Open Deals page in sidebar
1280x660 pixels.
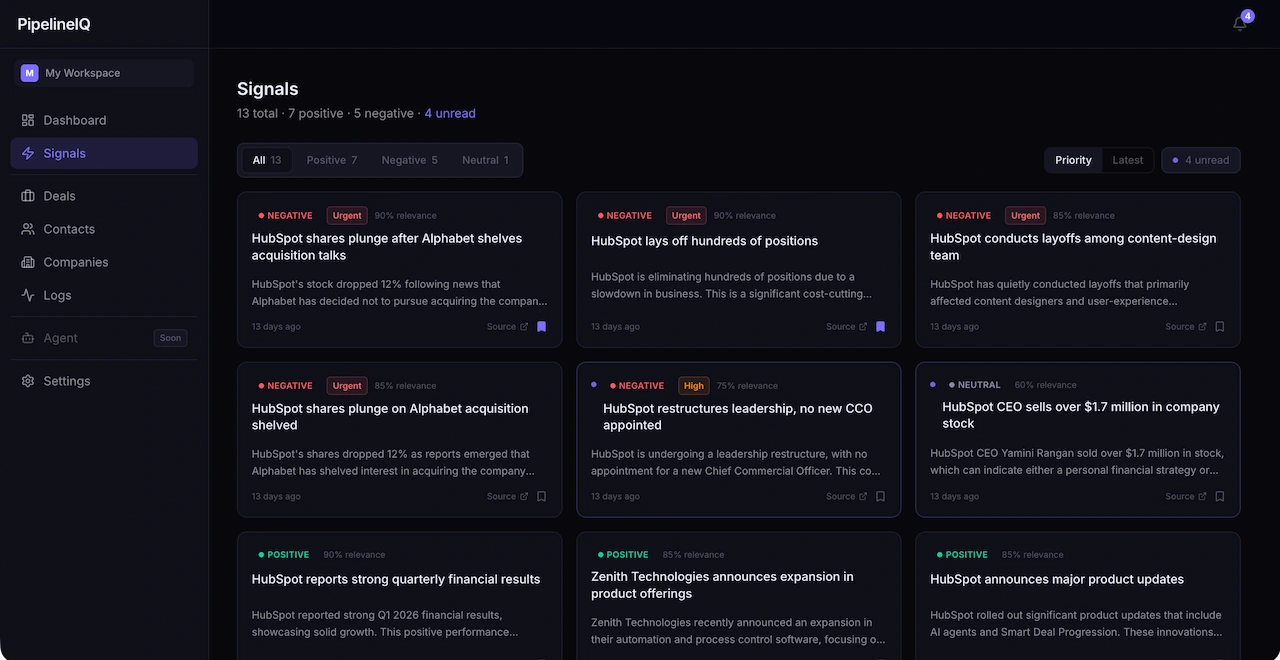104,196
